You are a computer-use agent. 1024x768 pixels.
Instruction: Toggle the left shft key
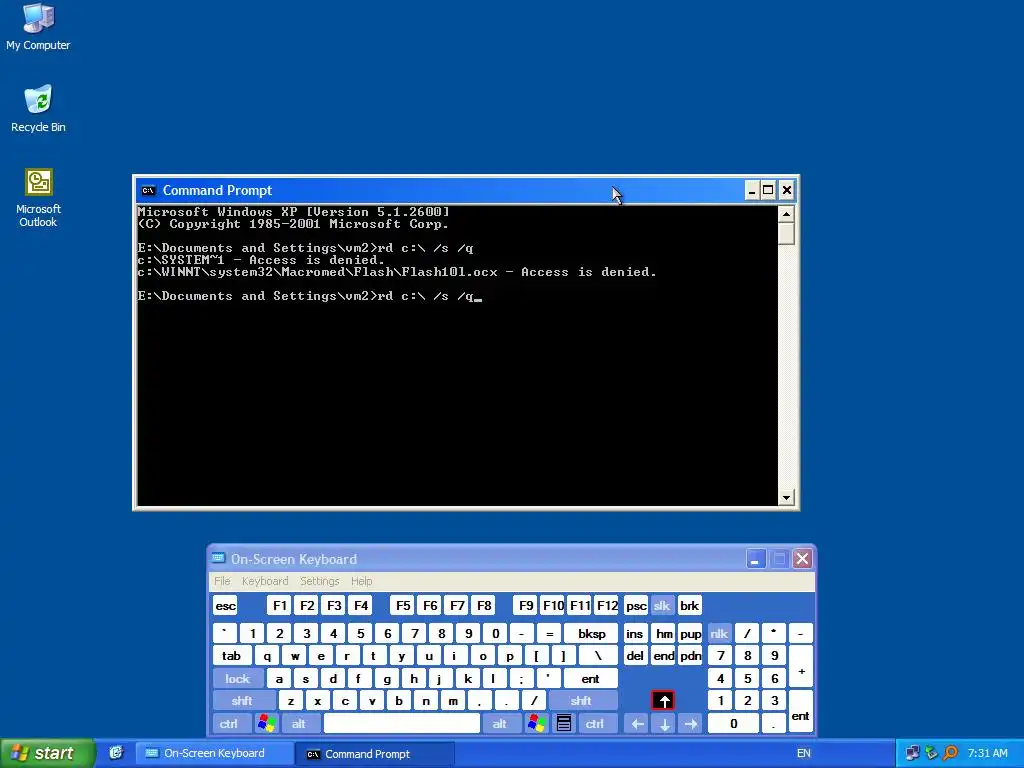[x=242, y=701]
